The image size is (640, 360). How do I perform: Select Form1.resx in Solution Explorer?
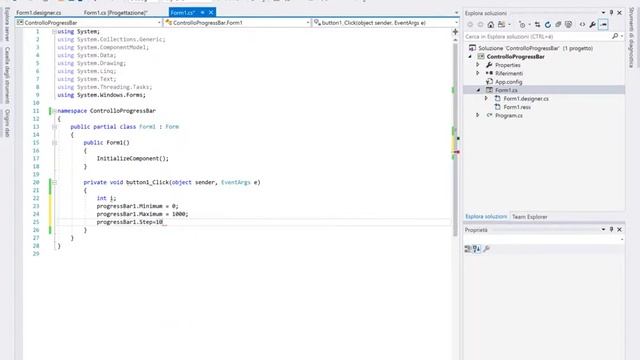(x=517, y=107)
